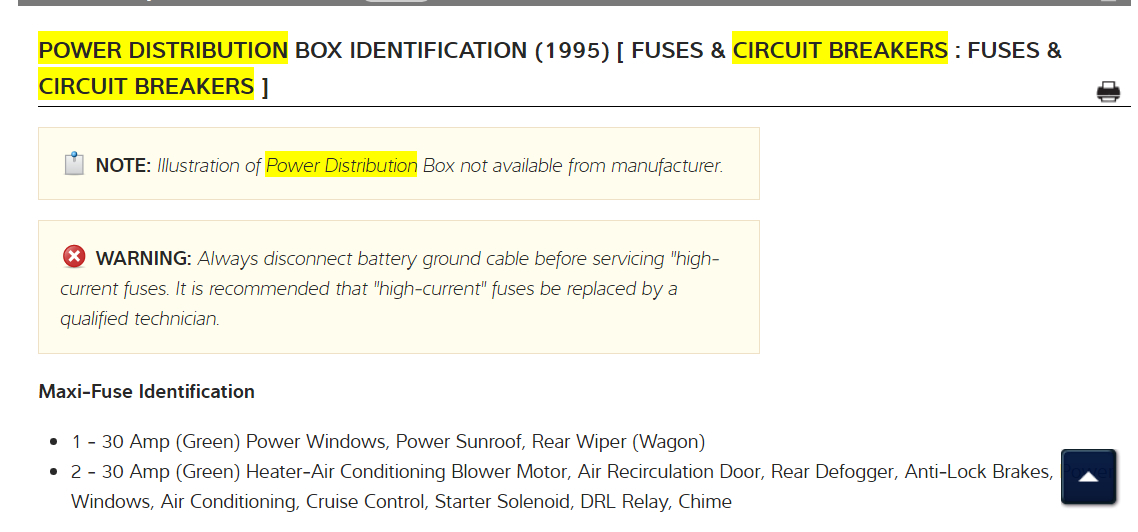Click the red warning X icon
The image size is (1138, 532).
74,257
